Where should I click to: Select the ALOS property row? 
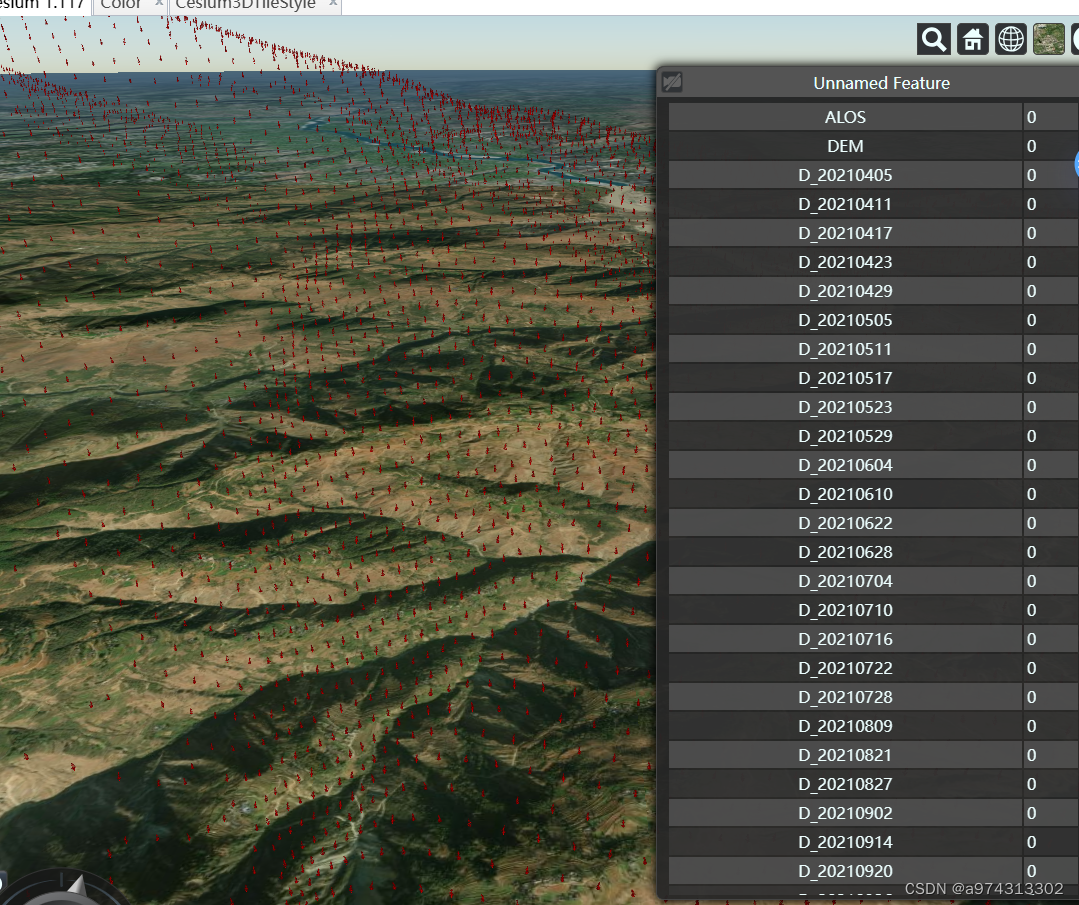point(873,117)
